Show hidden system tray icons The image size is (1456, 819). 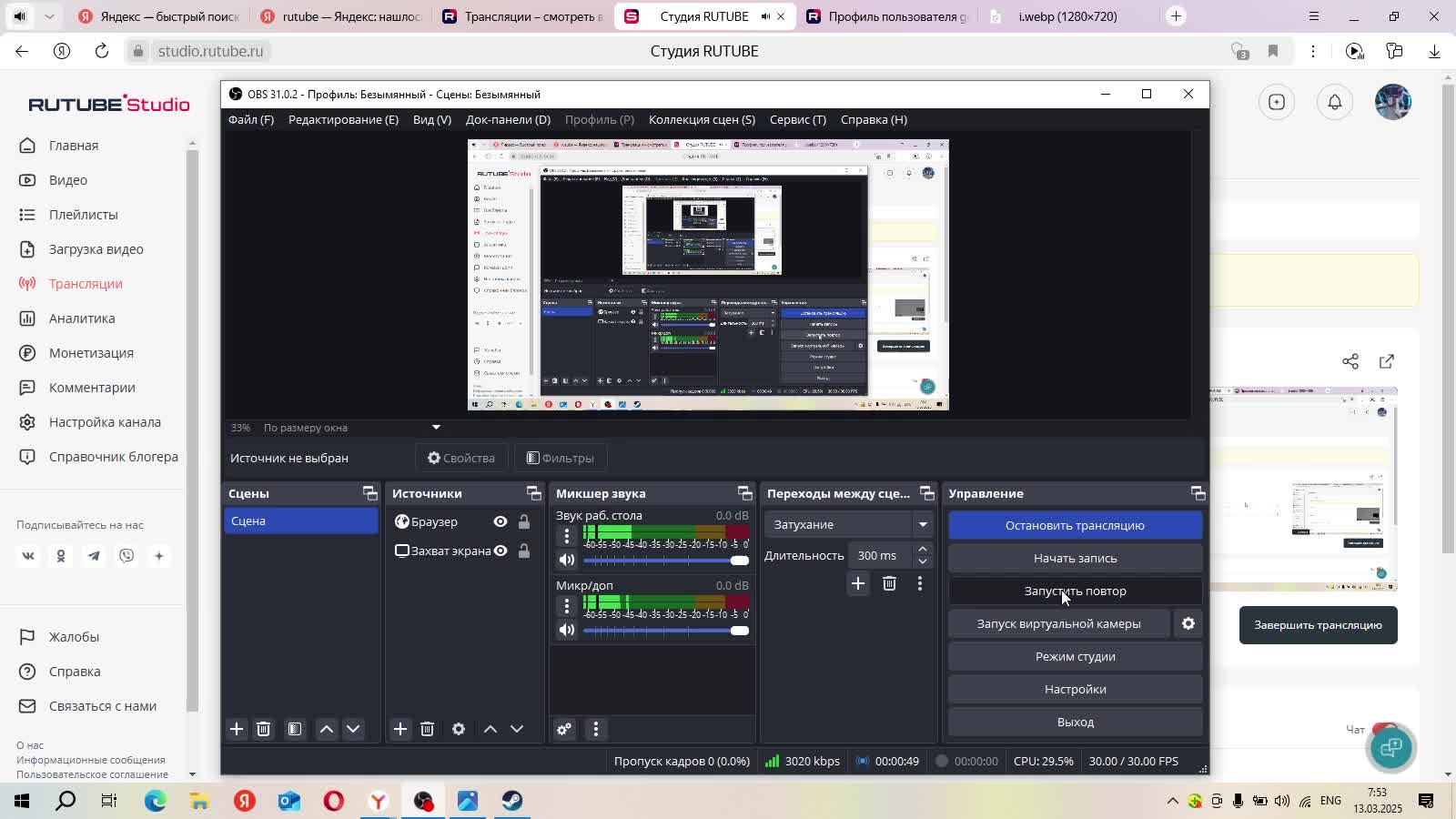click(x=1173, y=801)
